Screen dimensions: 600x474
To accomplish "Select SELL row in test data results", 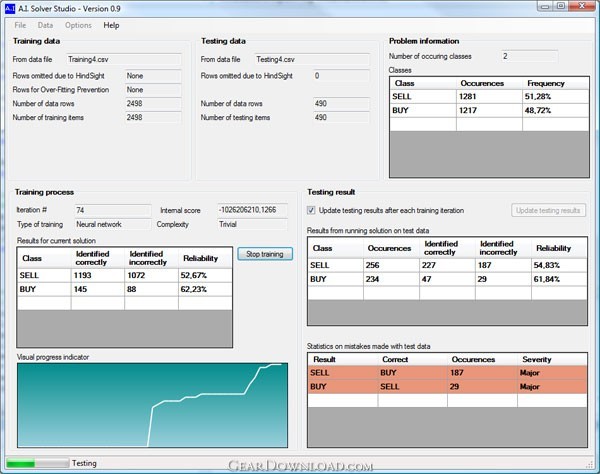I will click(x=447, y=265).
